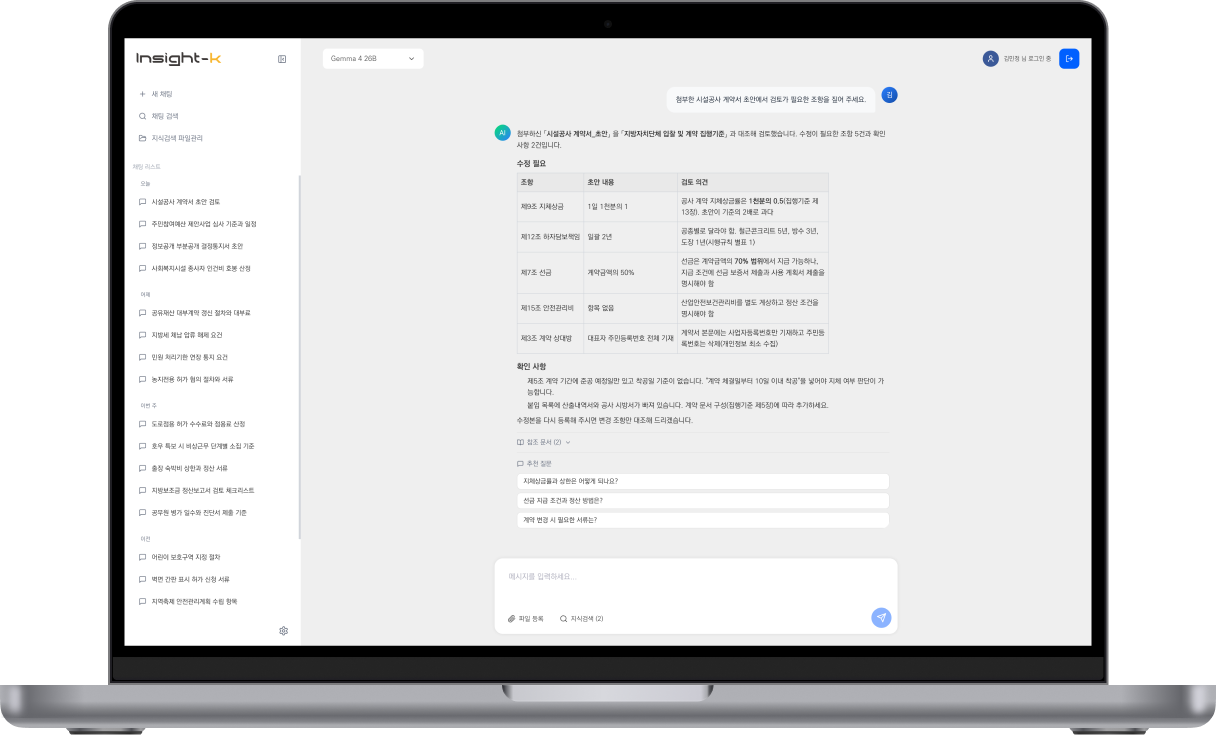Open chat 민원 처리기한 연장 통지 요건

point(190,357)
